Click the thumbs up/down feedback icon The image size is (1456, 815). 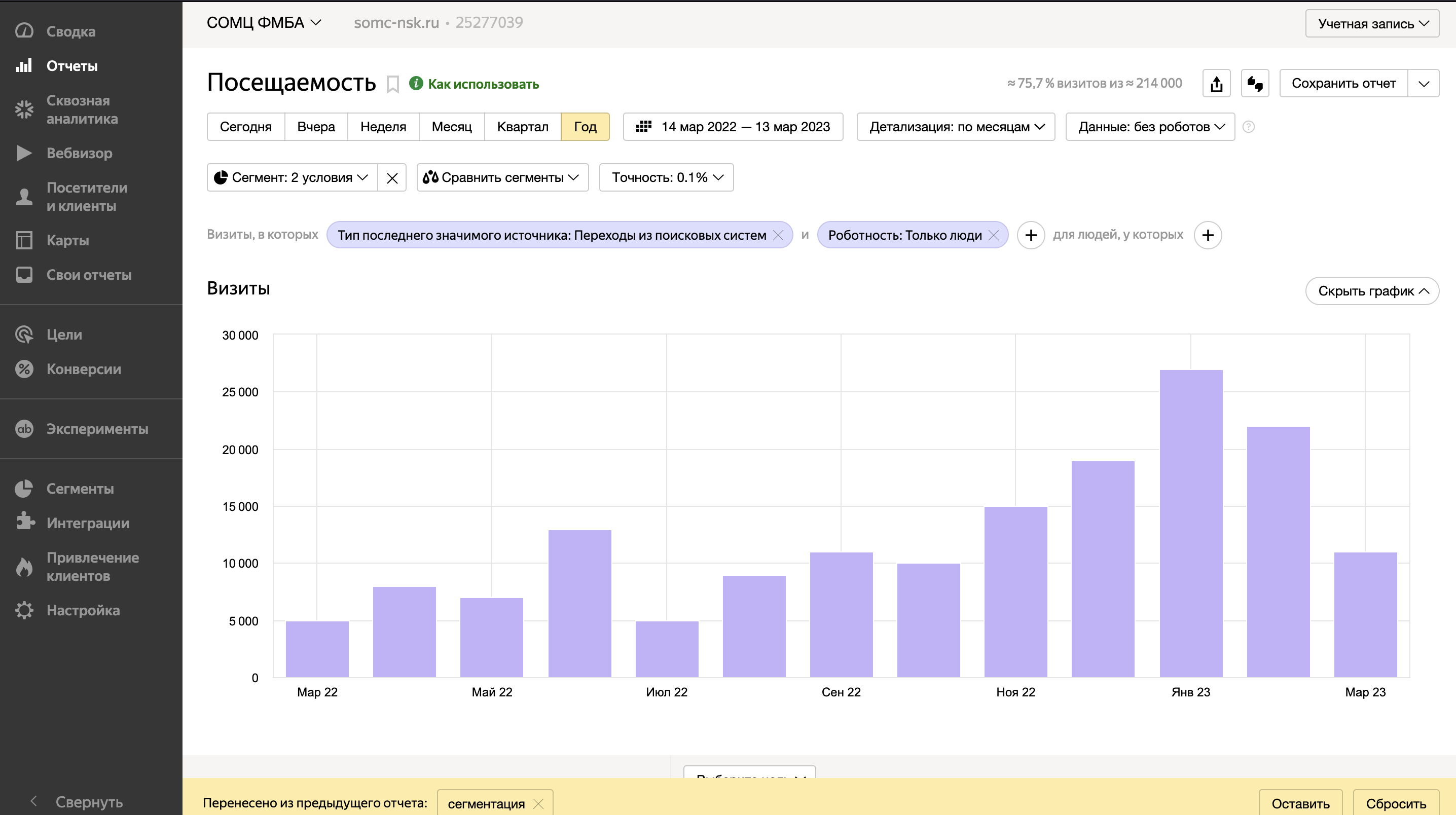[x=1255, y=84]
